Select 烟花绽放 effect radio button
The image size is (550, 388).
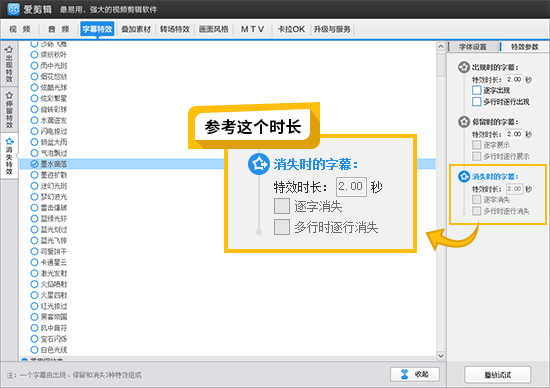pos(34,76)
